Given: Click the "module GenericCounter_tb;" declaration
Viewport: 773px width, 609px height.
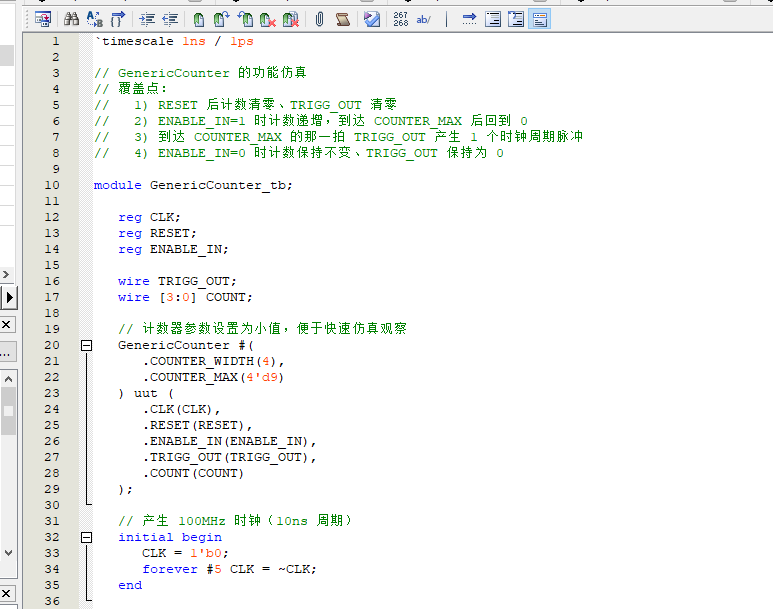Looking at the screenshot, I should (x=193, y=185).
